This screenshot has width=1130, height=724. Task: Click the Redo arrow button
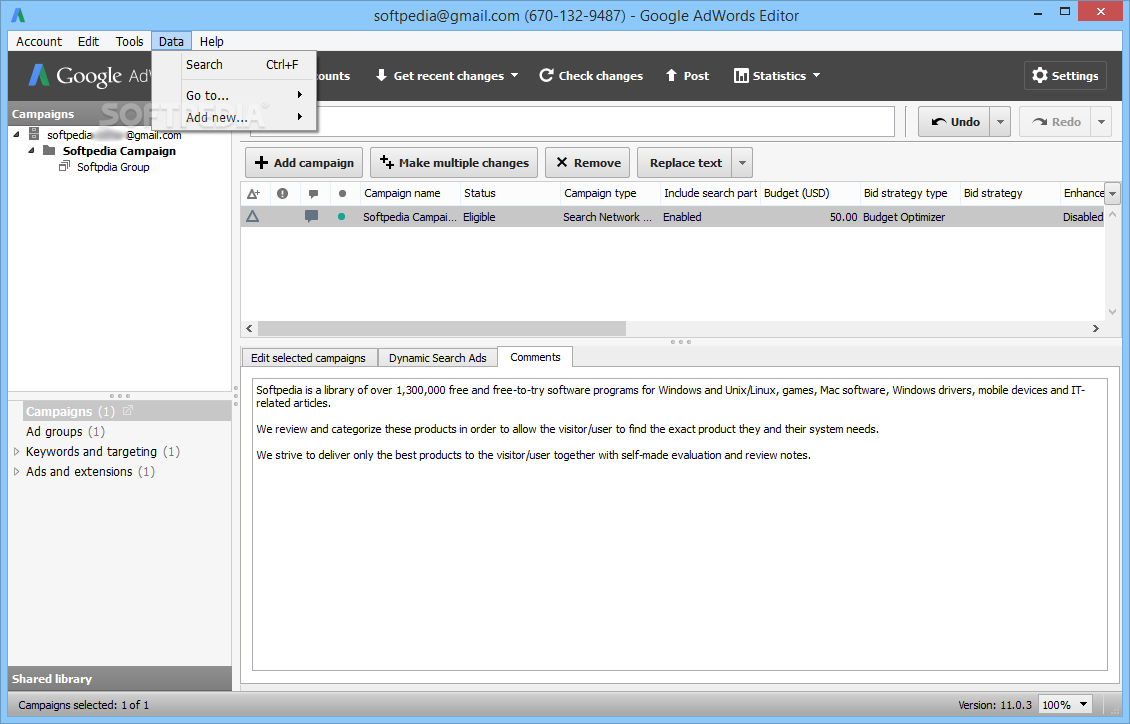1056,122
